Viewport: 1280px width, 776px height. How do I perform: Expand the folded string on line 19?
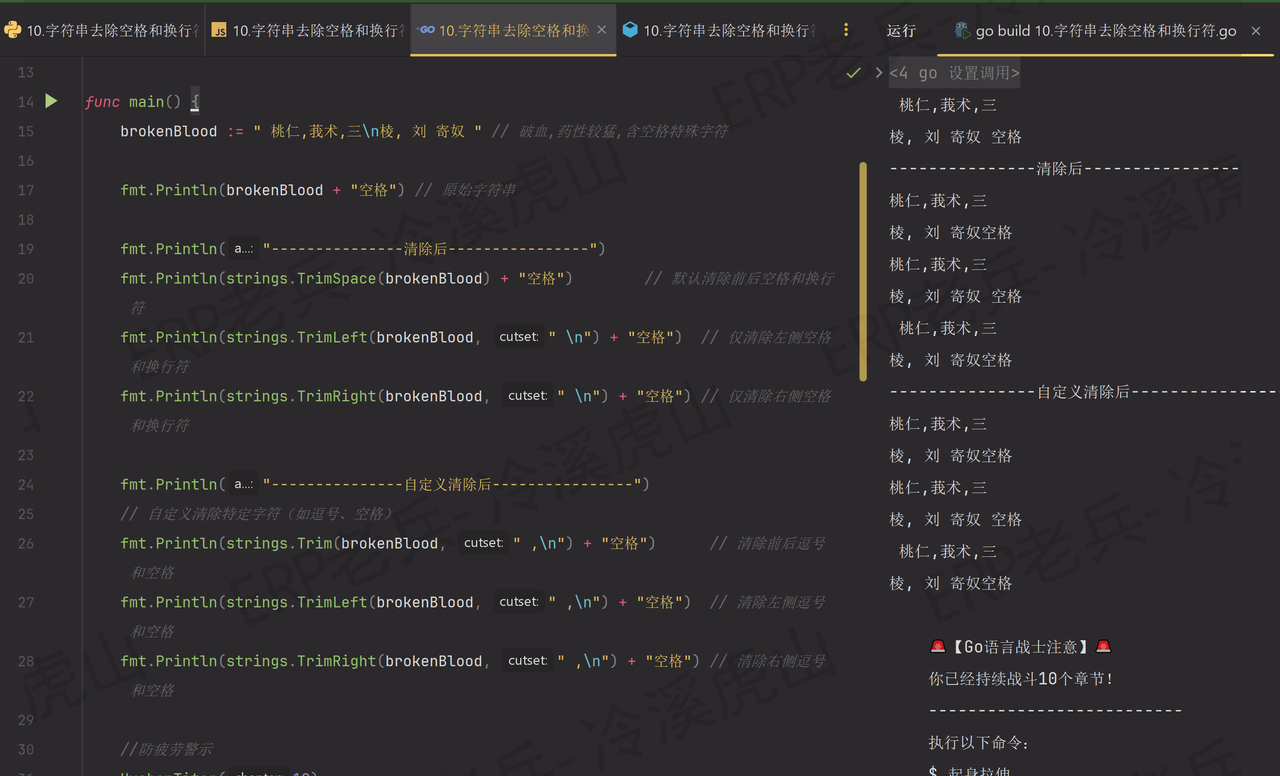tap(241, 248)
